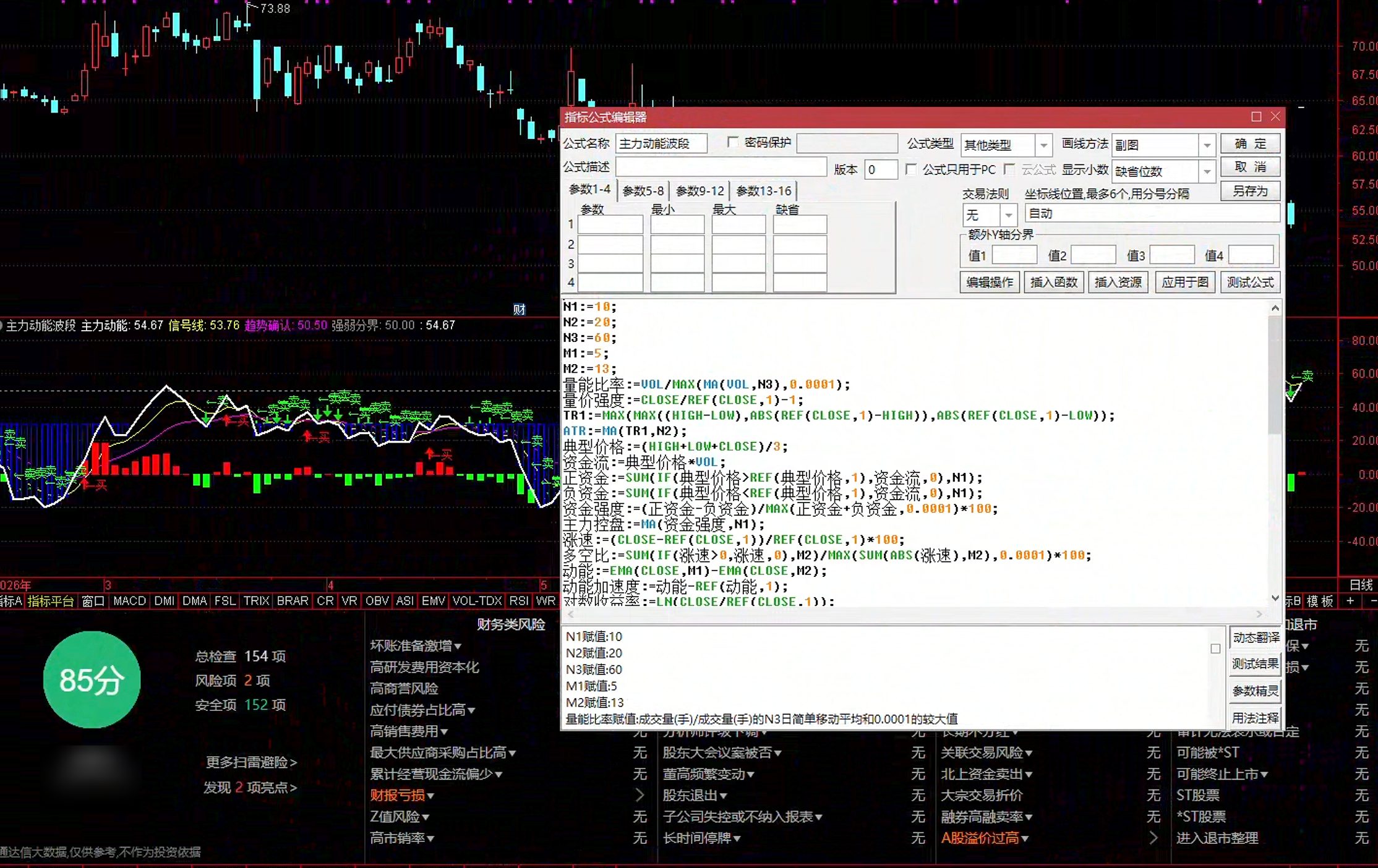Select 窗口 tab in indicator bar
Viewport: 1378px width, 868px height.
93,601
